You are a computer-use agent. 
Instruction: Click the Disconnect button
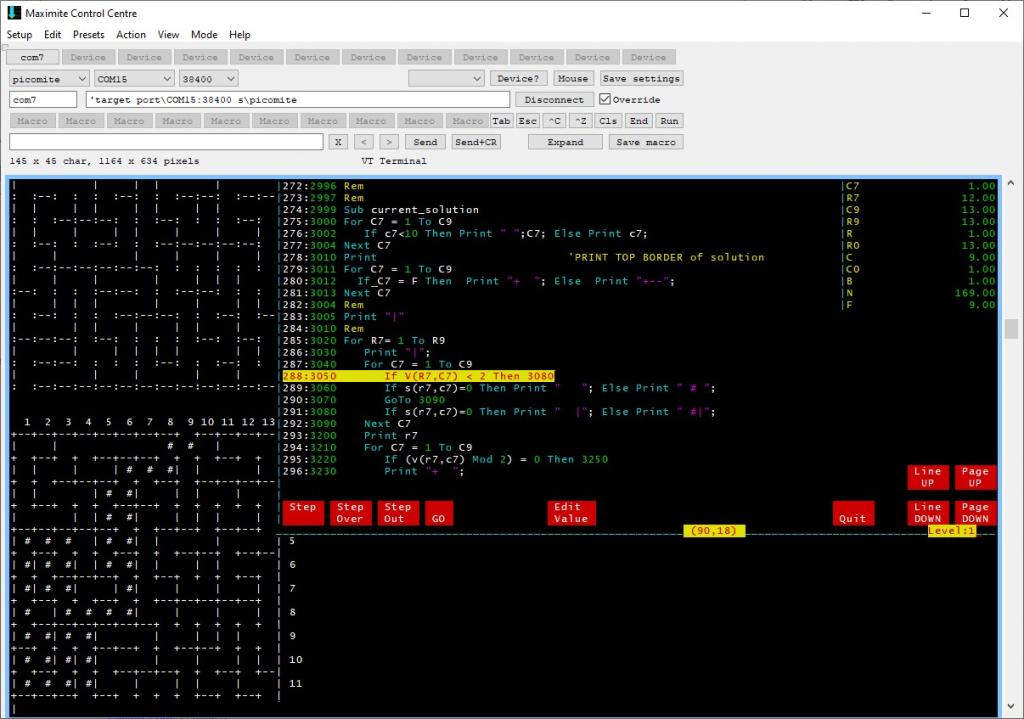click(x=554, y=100)
